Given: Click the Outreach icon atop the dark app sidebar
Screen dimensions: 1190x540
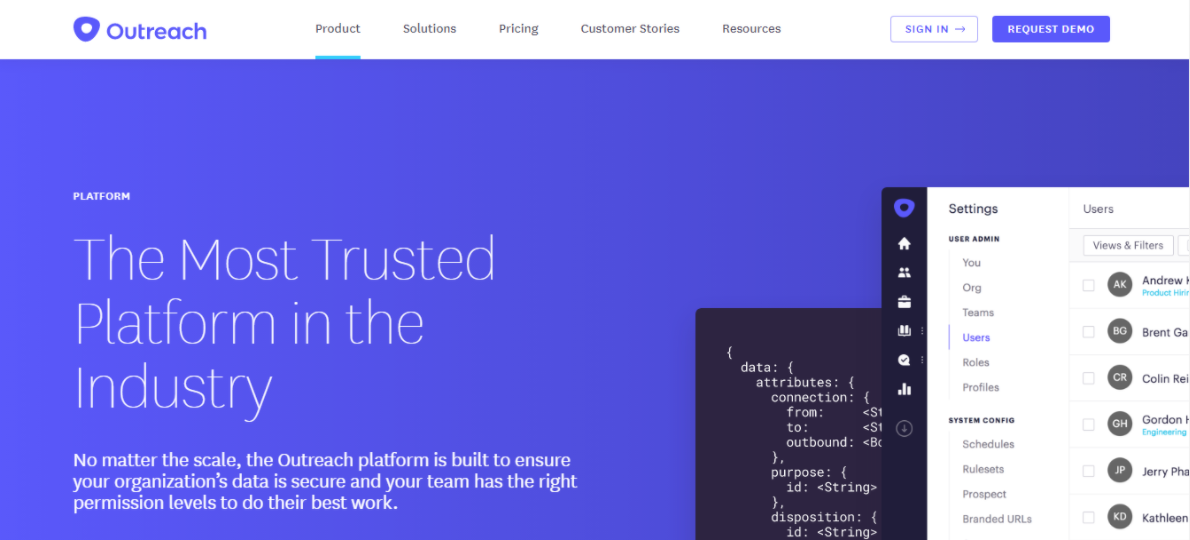Looking at the screenshot, I should click(x=903, y=208).
